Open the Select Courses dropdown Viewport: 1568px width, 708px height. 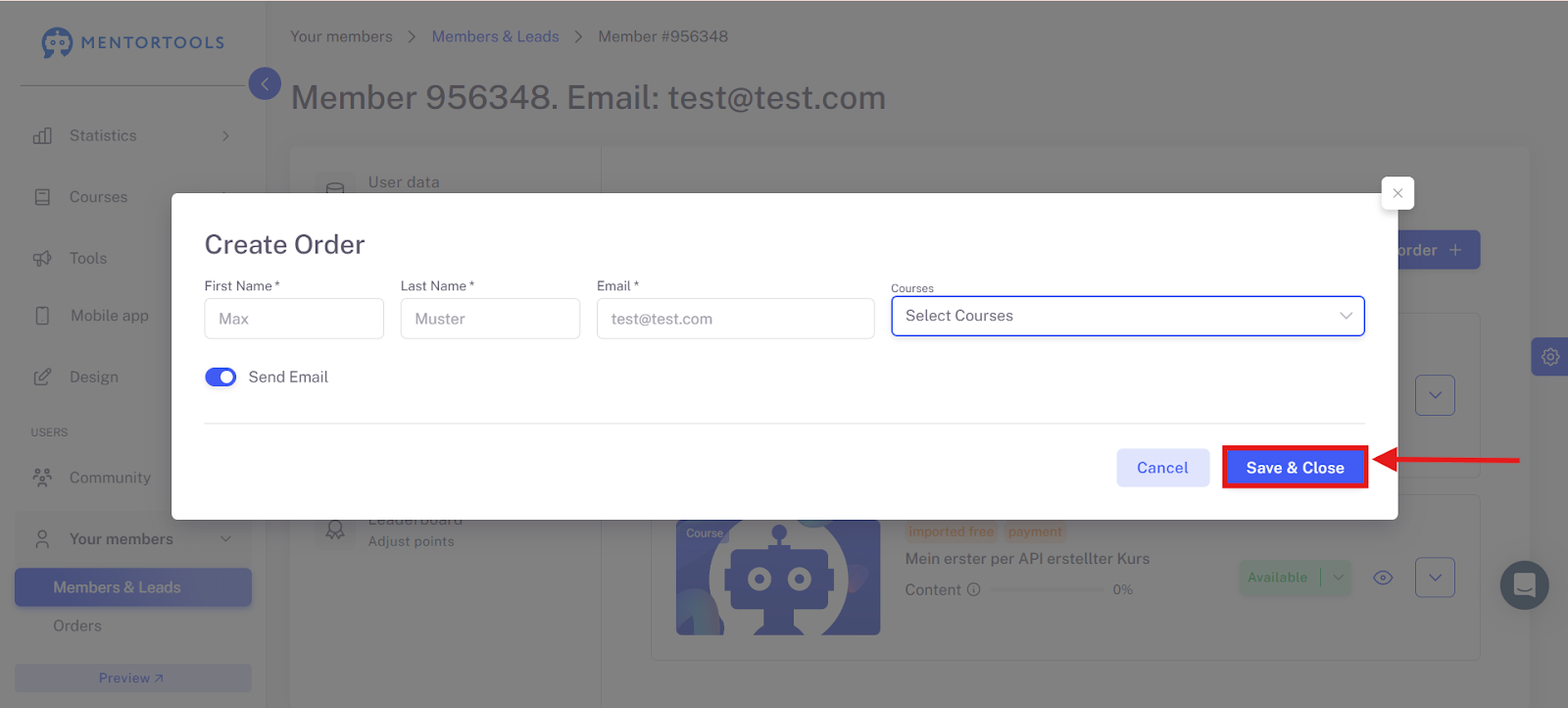click(1128, 316)
